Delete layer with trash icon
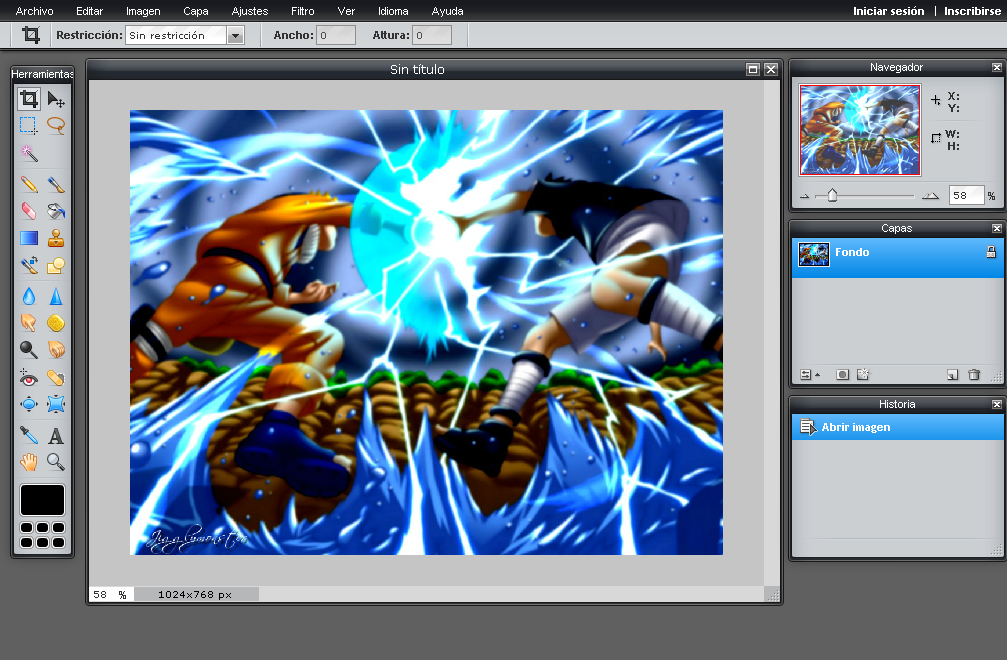The image size is (1007, 660). (974, 374)
